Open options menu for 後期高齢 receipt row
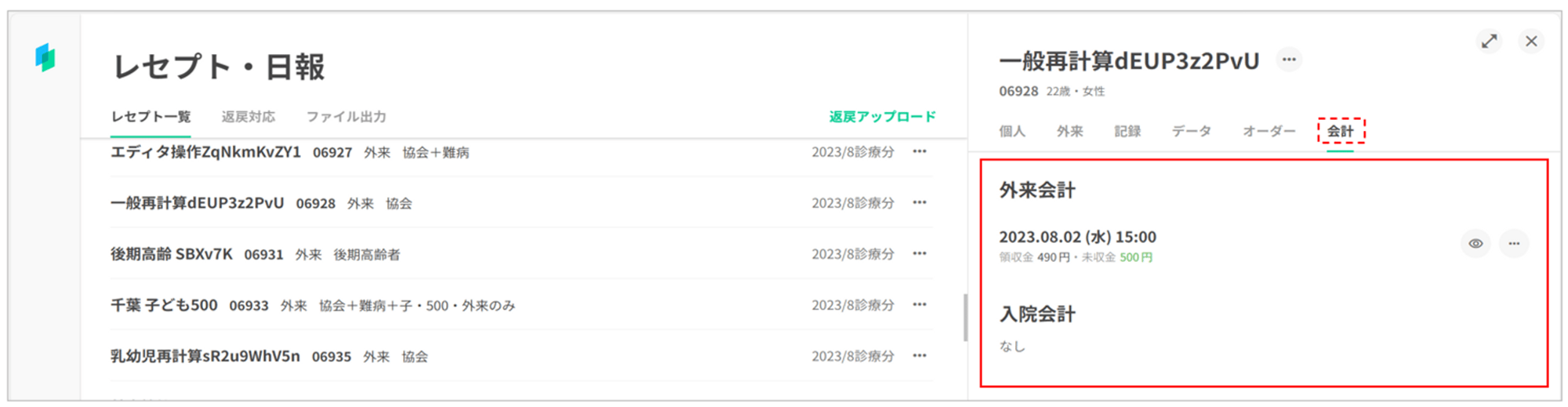The image size is (1568, 407). (920, 253)
